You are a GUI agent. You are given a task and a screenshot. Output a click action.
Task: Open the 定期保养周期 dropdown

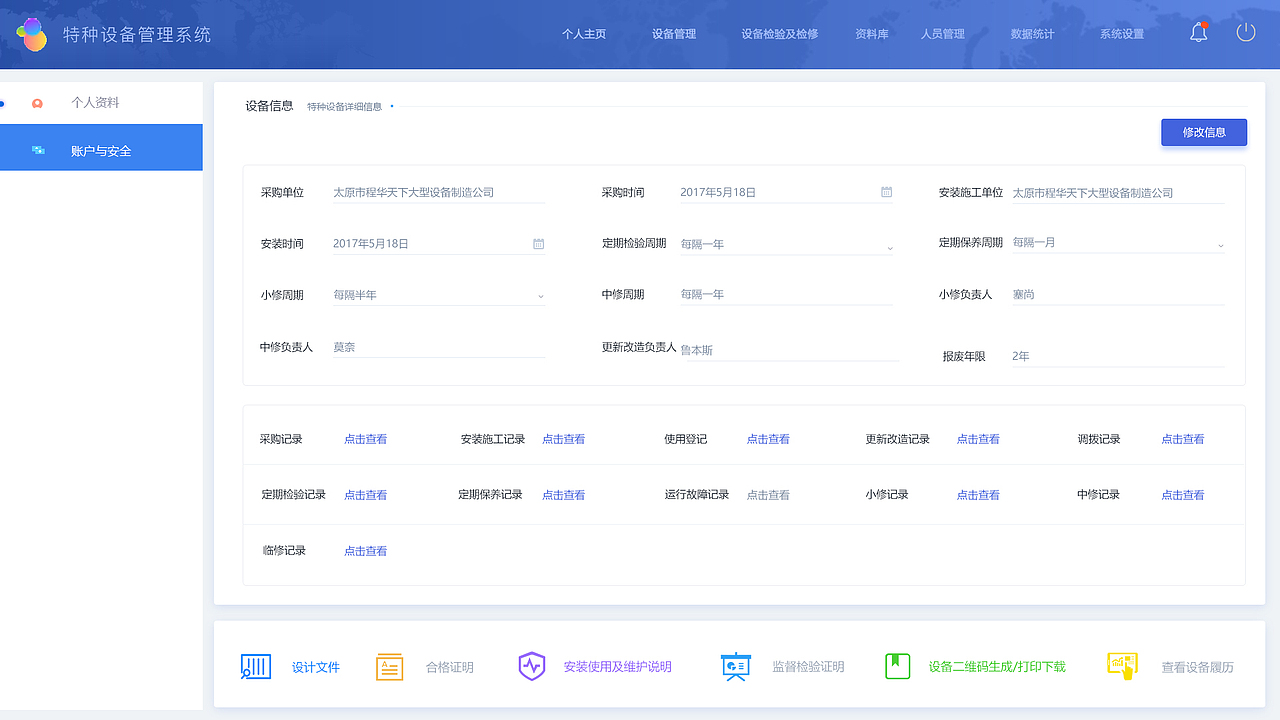(1220, 243)
